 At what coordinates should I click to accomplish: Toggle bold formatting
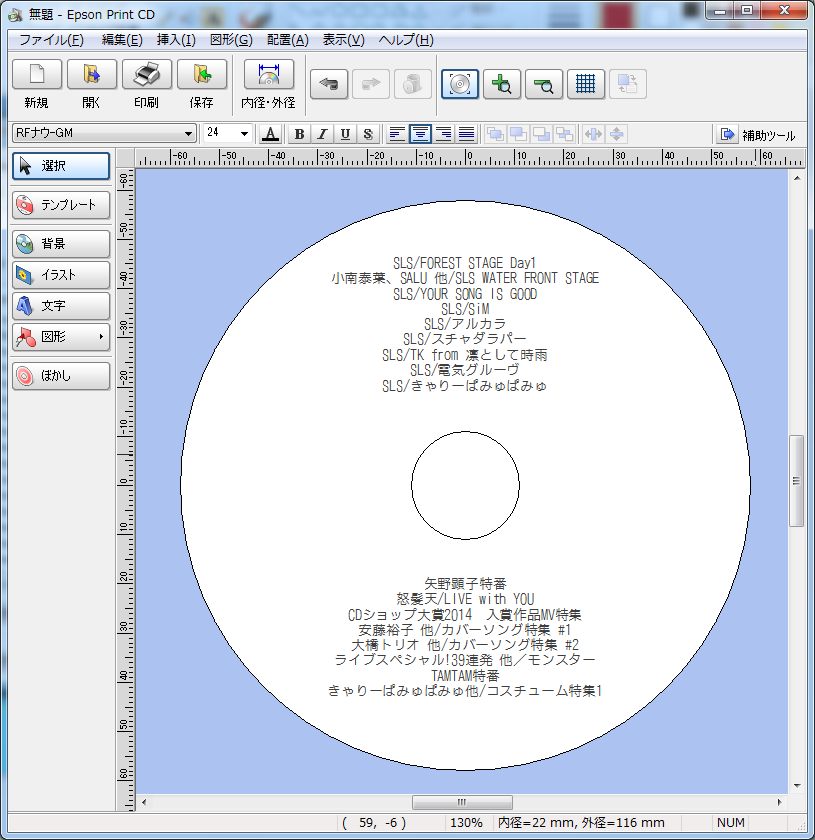300,133
